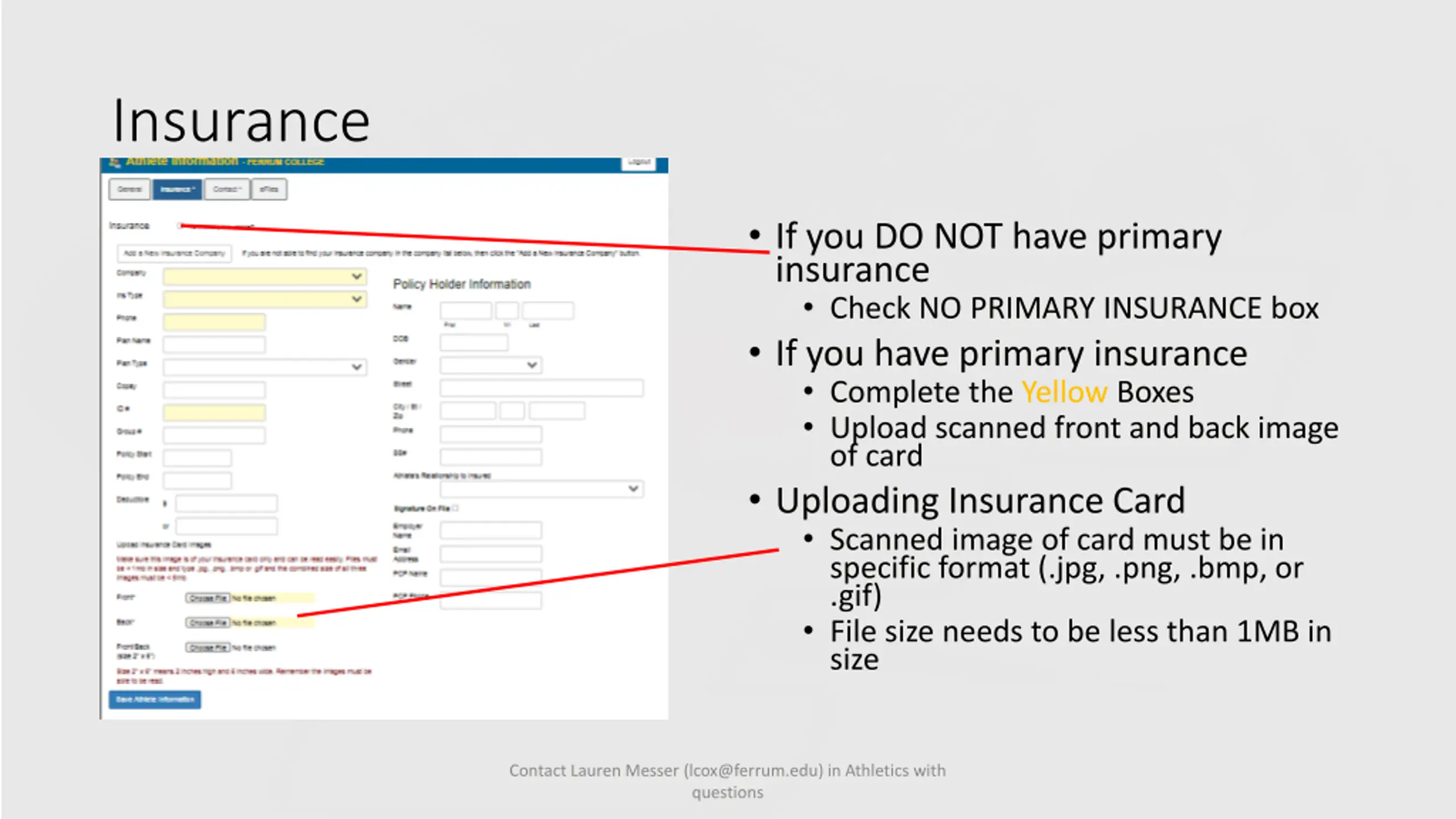
Task: Click Add a New Insurance Company button
Action: pyautogui.click(x=174, y=253)
